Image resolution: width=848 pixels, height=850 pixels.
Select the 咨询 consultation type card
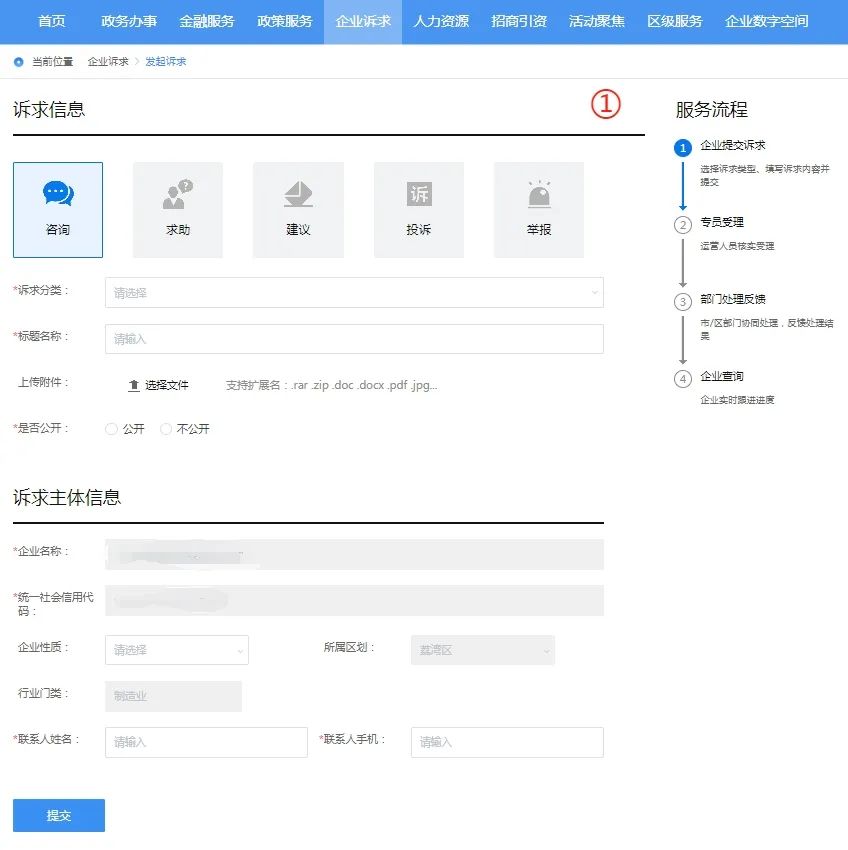click(58, 210)
